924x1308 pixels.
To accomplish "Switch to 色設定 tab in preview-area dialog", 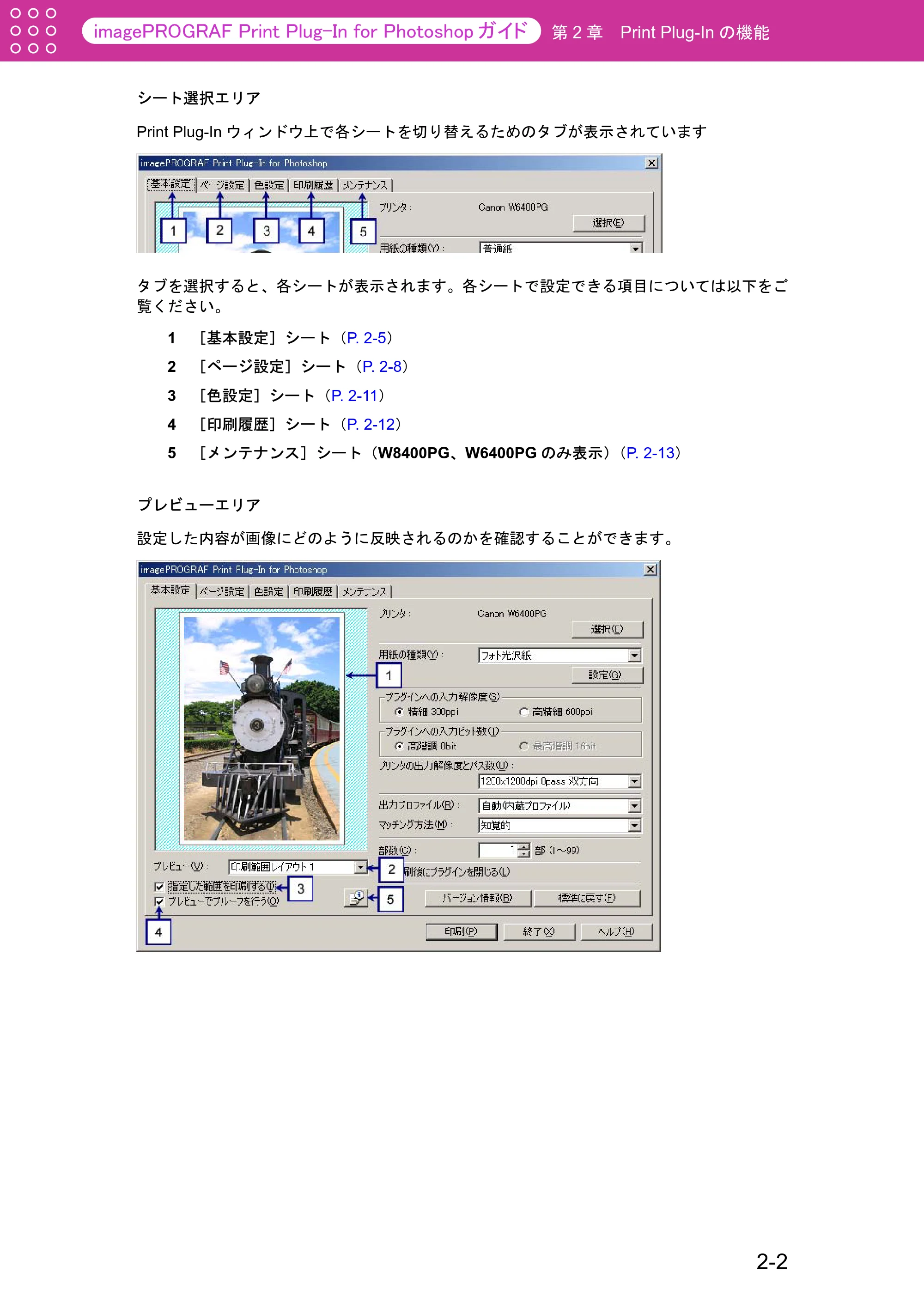I will [x=268, y=591].
